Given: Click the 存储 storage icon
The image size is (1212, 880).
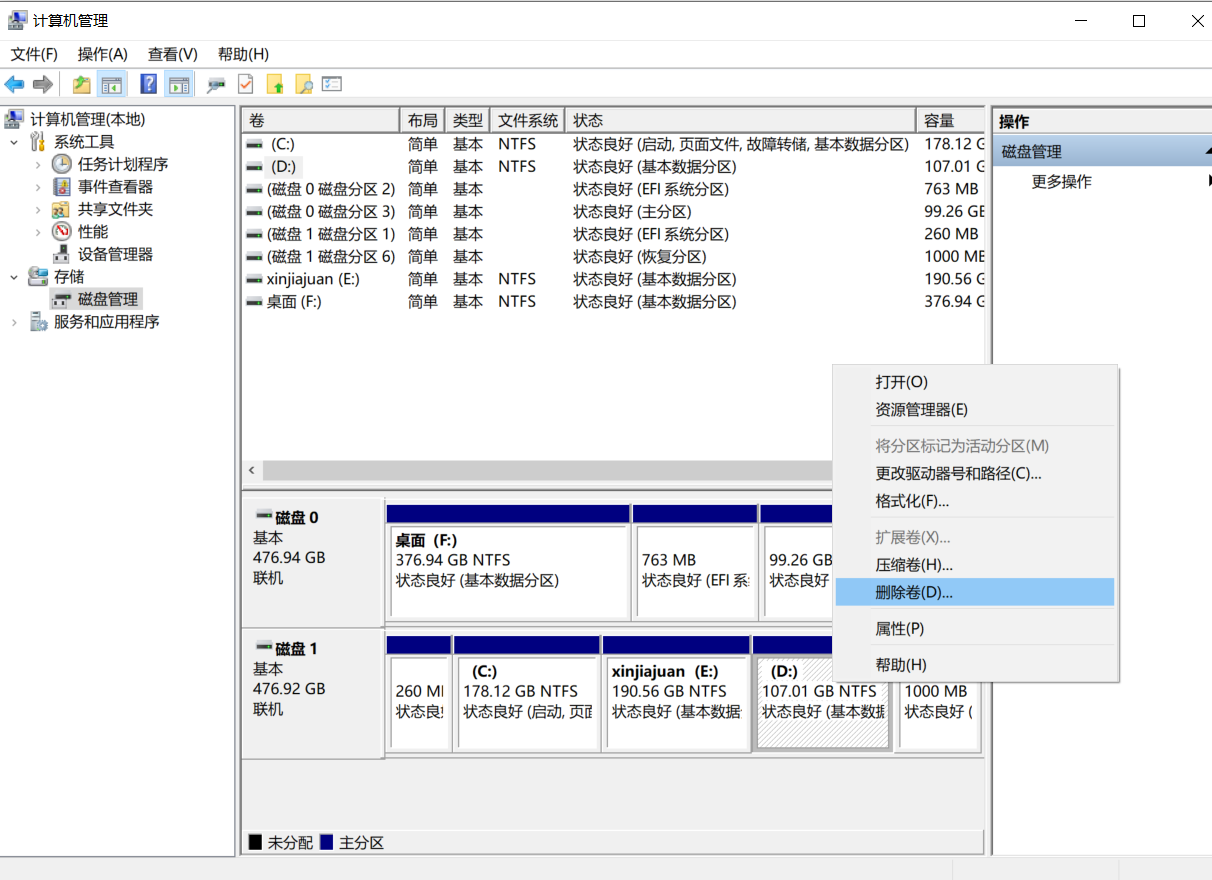Looking at the screenshot, I should point(39,276).
